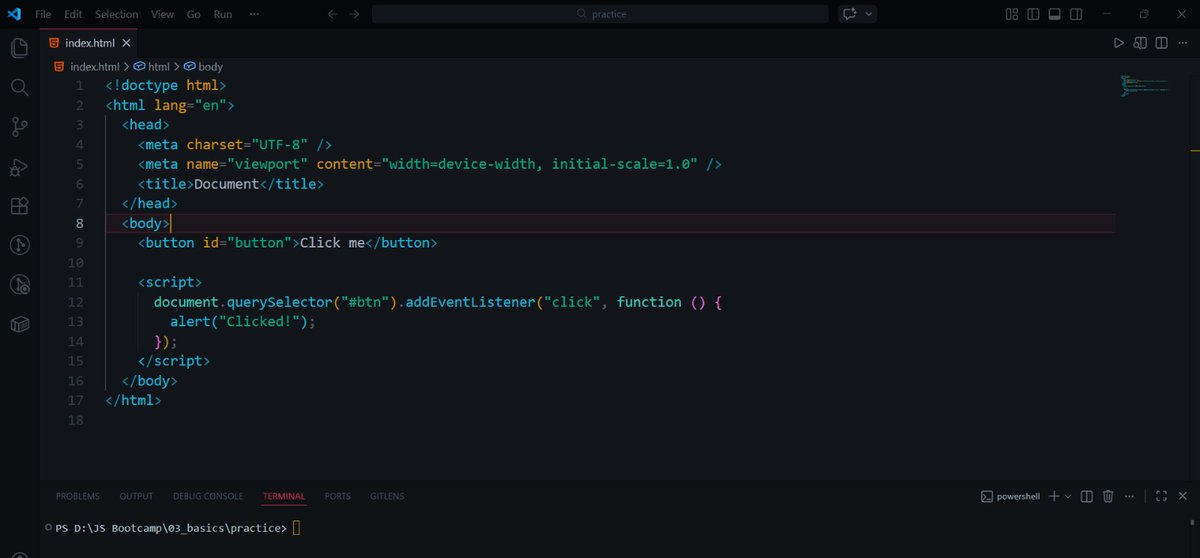The width and height of the screenshot is (1200, 558).
Task: Click line number 9 in the gutter
Action: (x=80, y=243)
